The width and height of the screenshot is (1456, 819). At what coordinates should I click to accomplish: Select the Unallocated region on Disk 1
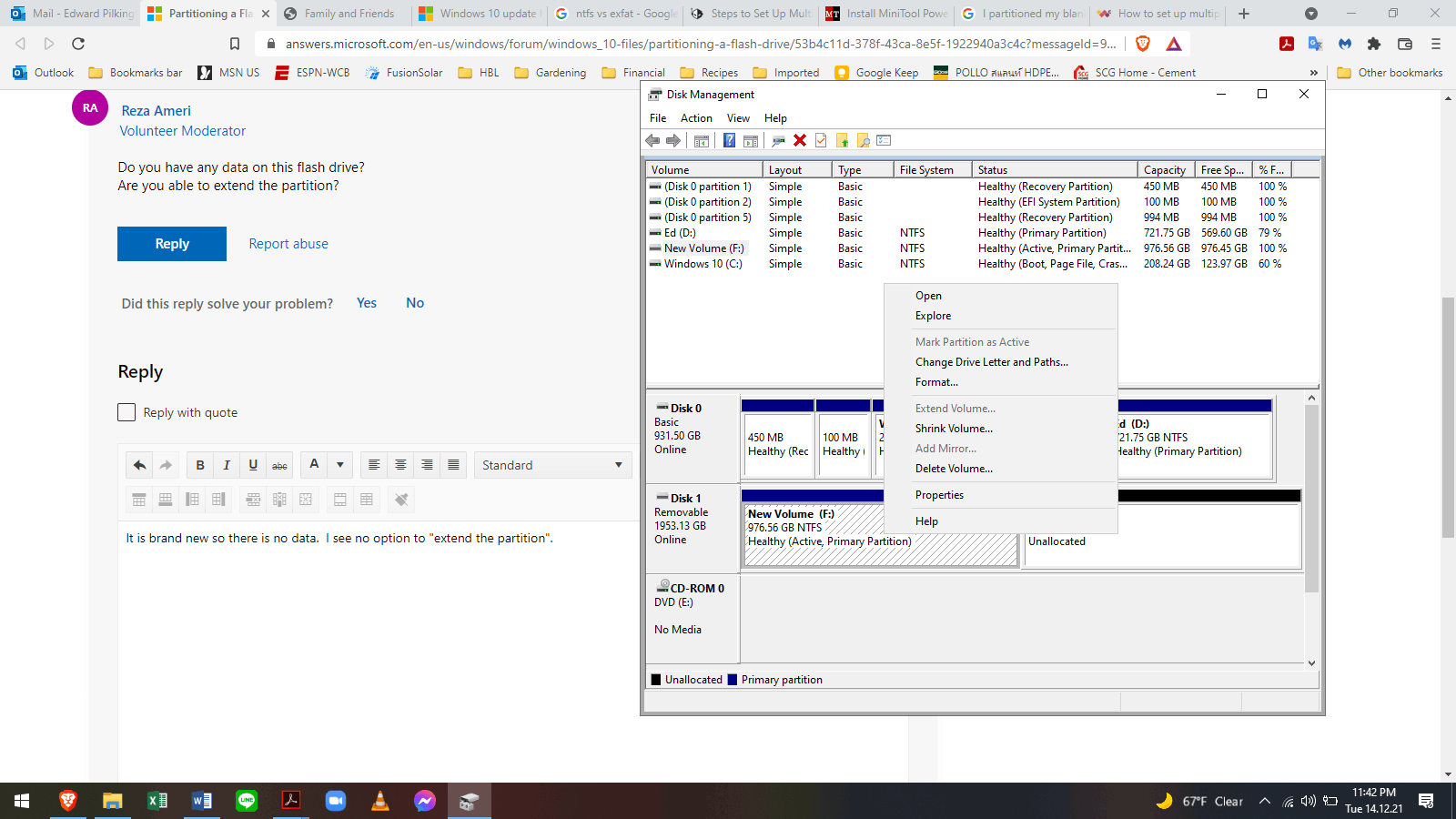click(1162, 535)
